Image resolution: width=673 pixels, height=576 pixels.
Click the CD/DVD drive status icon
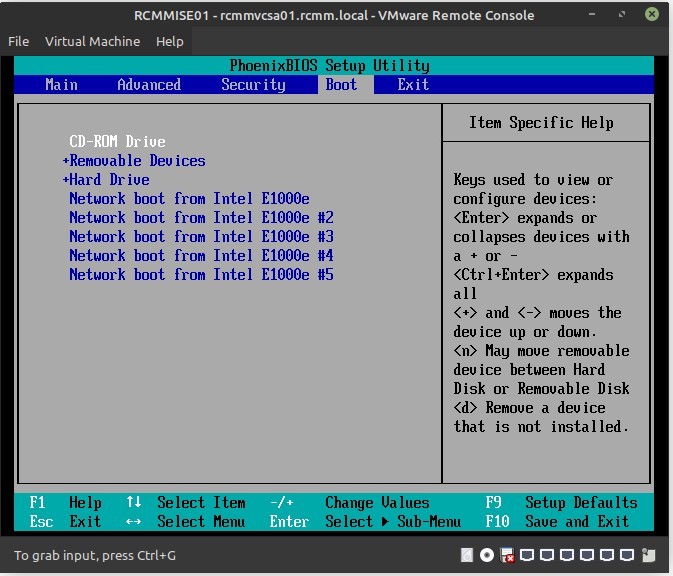tap(487, 555)
